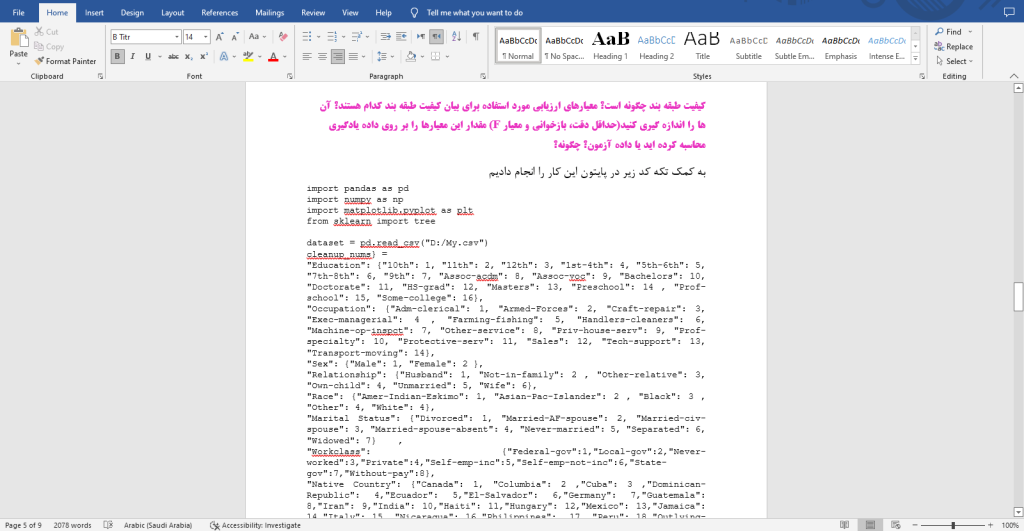Image resolution: width=1024 pixels, height=531 pixels.
Task: Toggle Show/Hide paragraph marks
Action: point(476,37)
